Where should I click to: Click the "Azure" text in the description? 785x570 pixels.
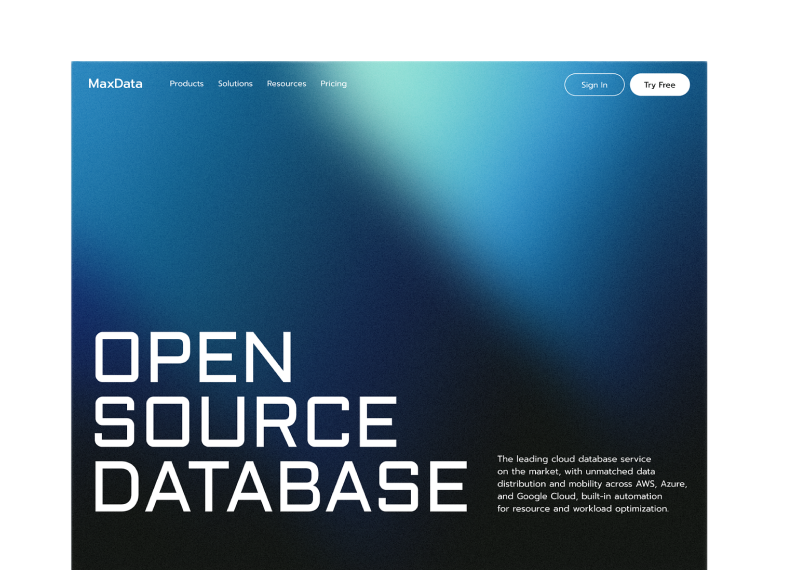pos(673,484)
